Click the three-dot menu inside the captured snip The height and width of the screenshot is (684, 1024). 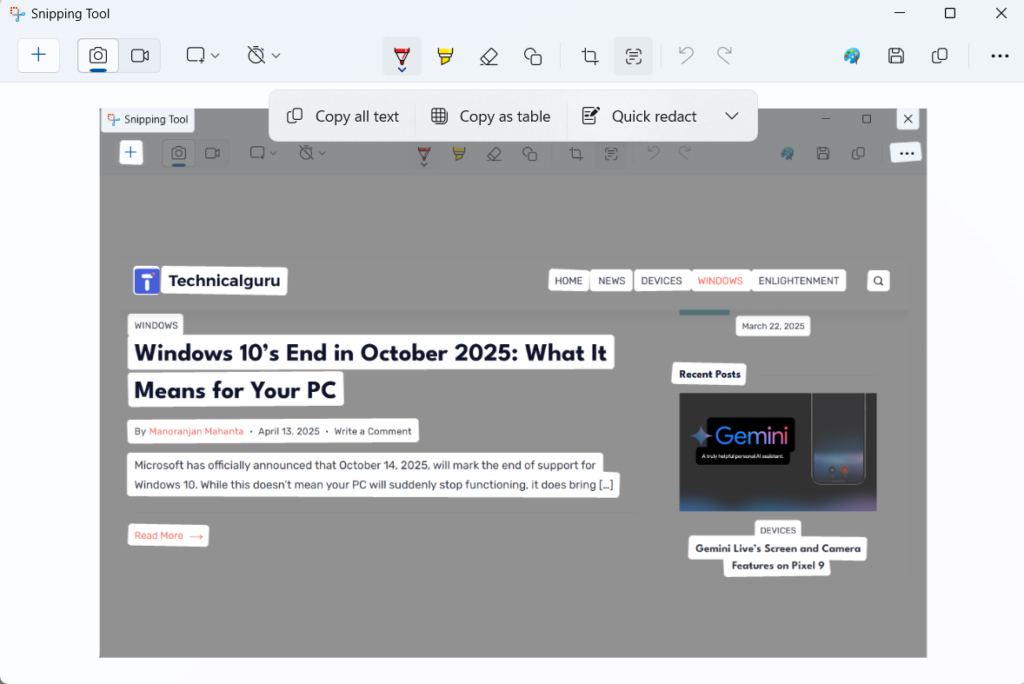[x=906, y=153]
